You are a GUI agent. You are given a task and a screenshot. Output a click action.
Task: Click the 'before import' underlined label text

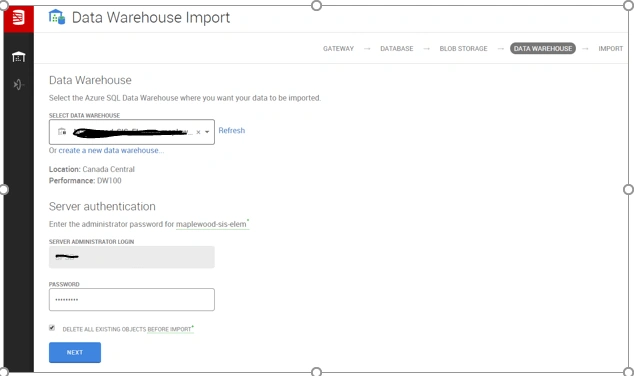tap(169, 330)
